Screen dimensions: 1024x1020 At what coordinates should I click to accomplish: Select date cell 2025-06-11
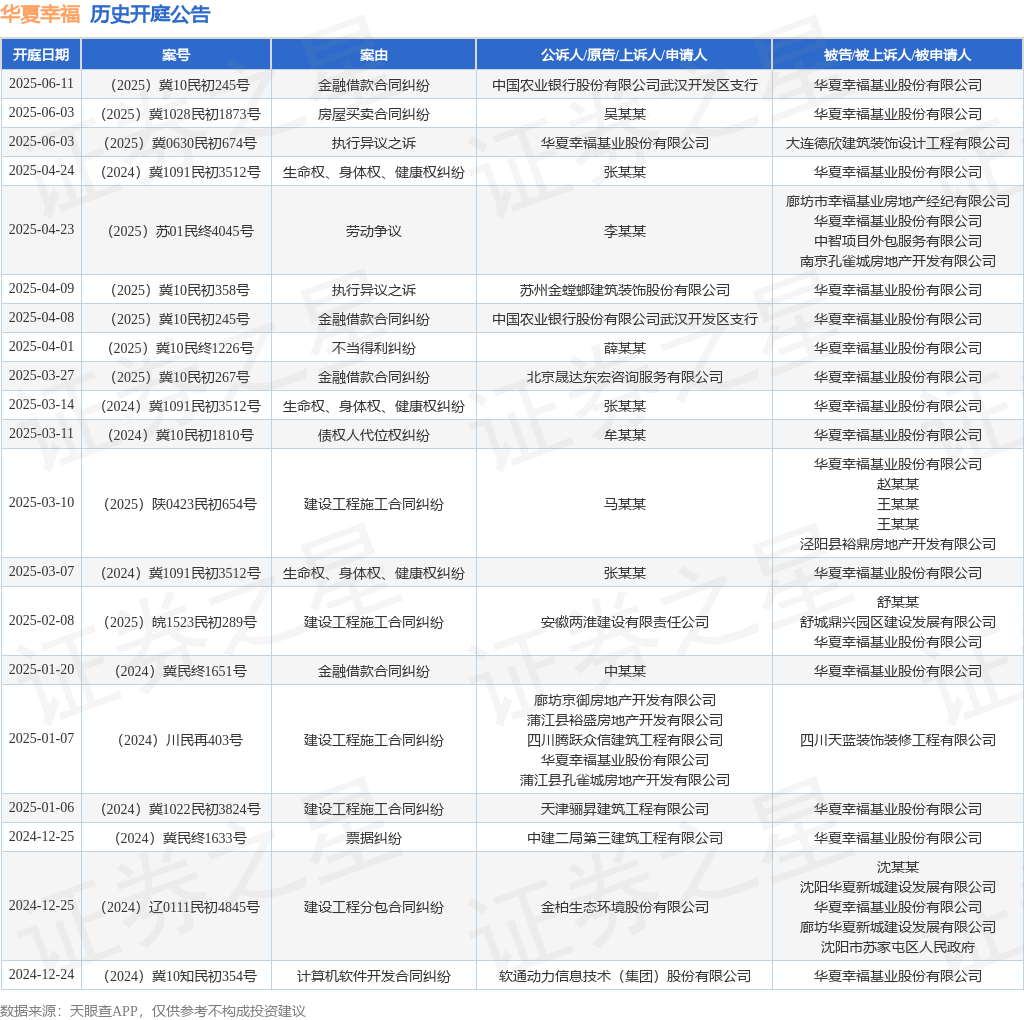(x=41, y=84)
